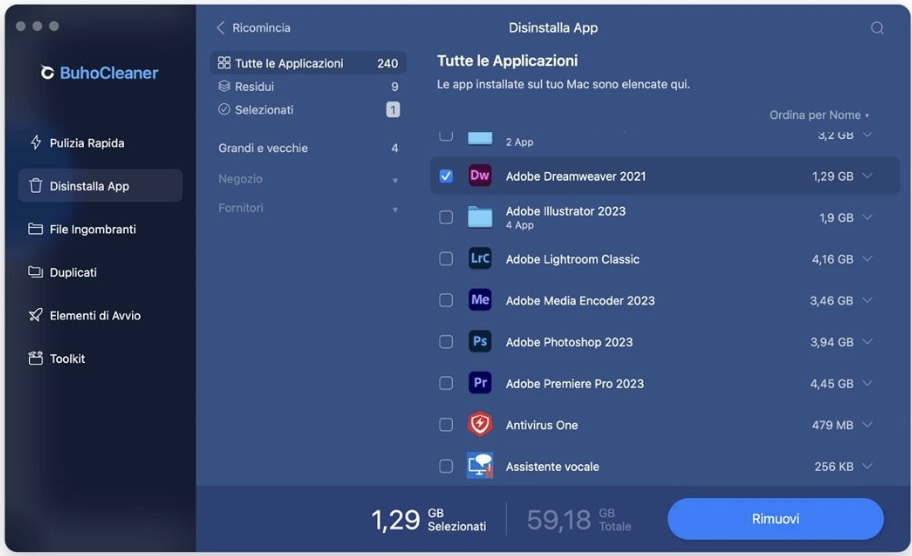Viewport: 912px width, 556px height.
Task: Click the Media Encoder Me icon
Action: (480, 300)
